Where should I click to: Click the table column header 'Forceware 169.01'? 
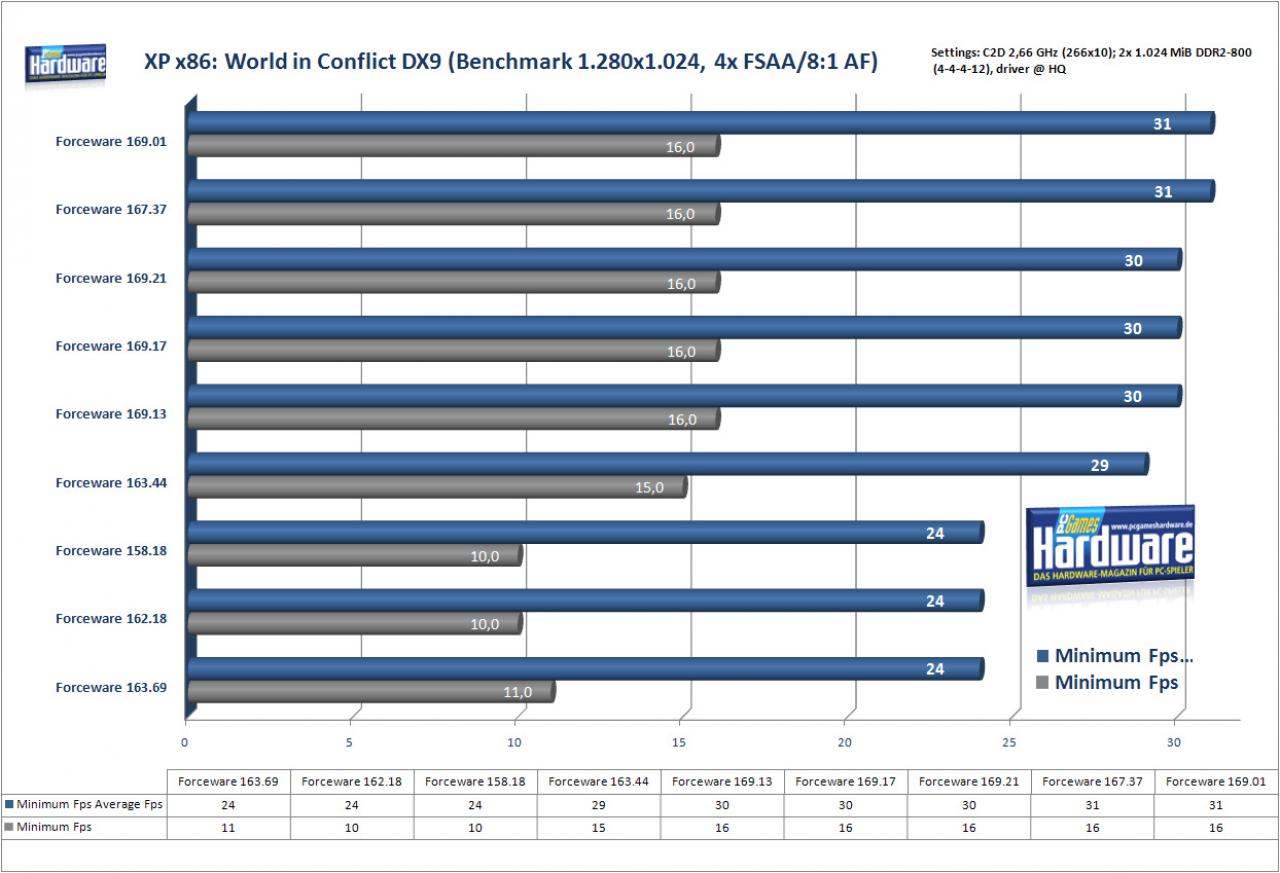1215,781
